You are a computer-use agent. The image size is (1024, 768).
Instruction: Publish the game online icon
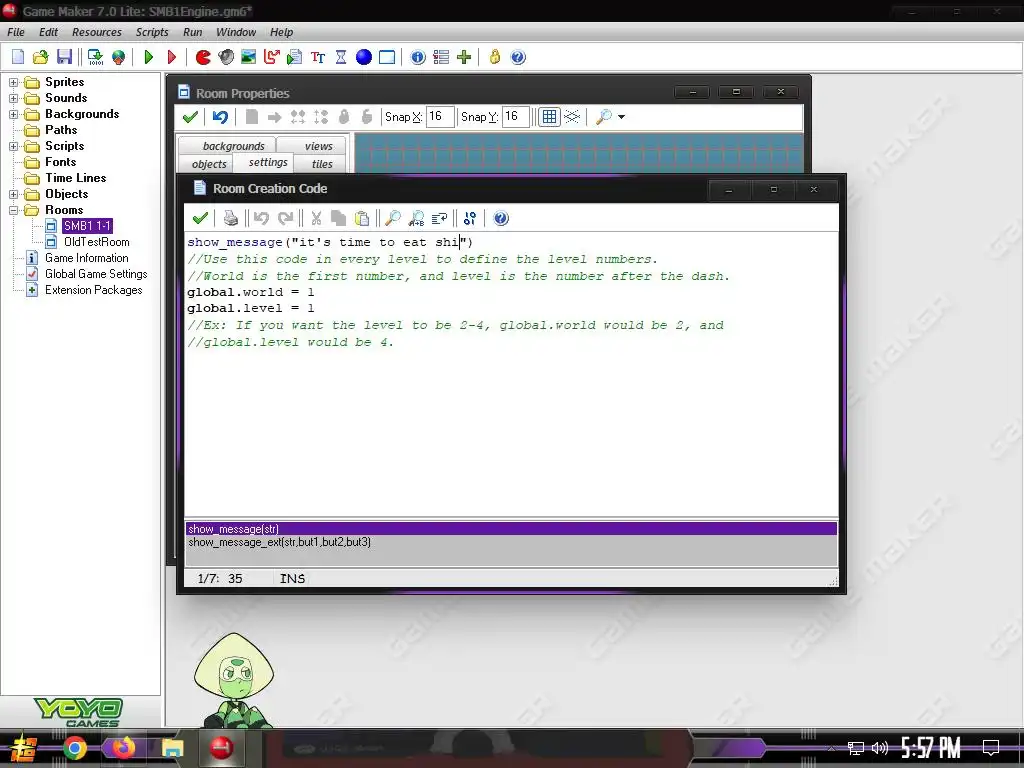pyautogui.click(x=118, y=57)
